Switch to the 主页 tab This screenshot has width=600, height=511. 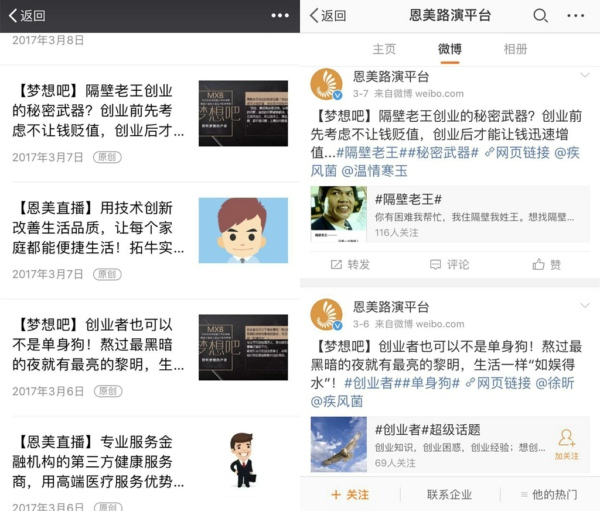click(x=384, y=49)
